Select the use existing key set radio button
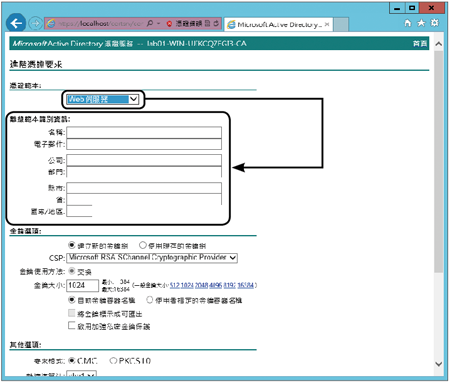This screenshot has height=383, width=450. 143,245
